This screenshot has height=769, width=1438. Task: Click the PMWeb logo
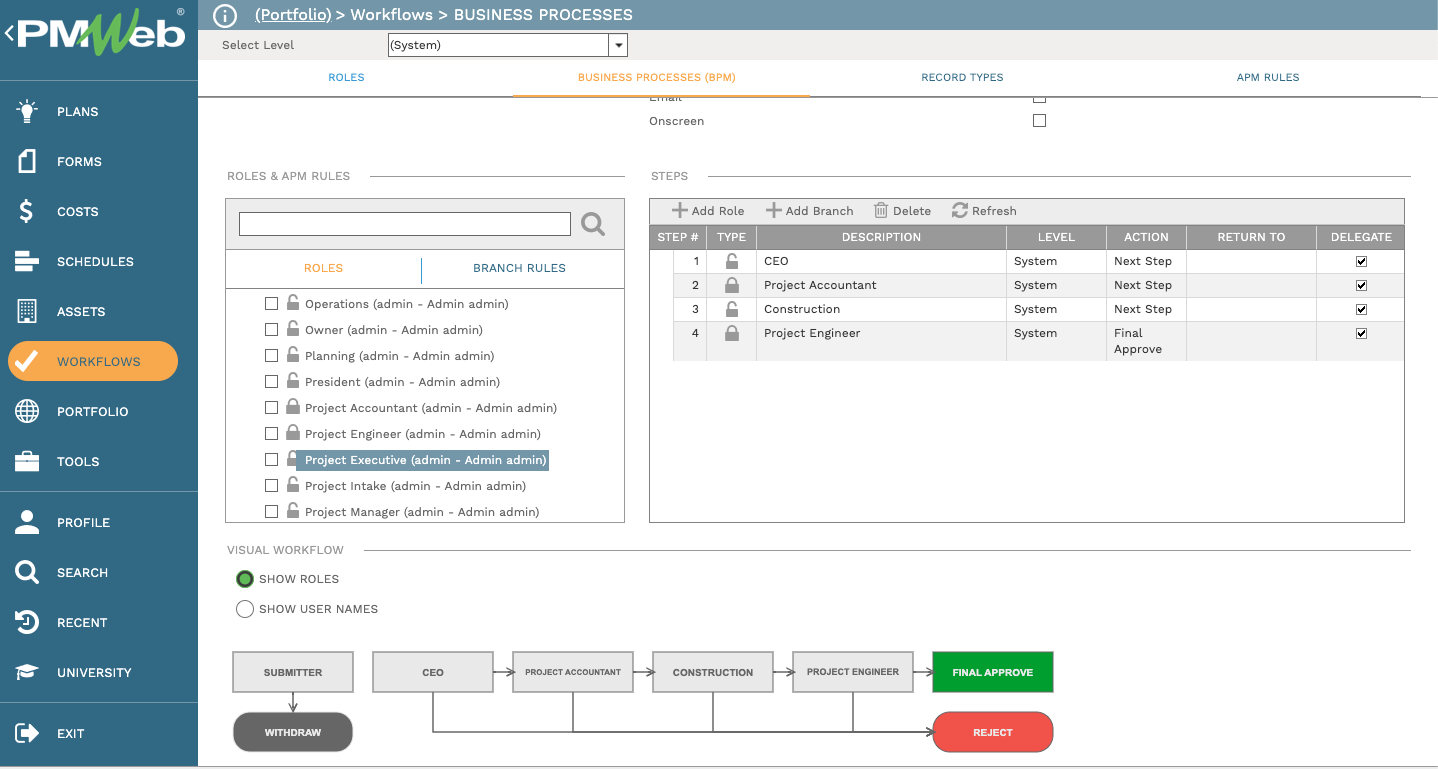click(x=100, y=33)
